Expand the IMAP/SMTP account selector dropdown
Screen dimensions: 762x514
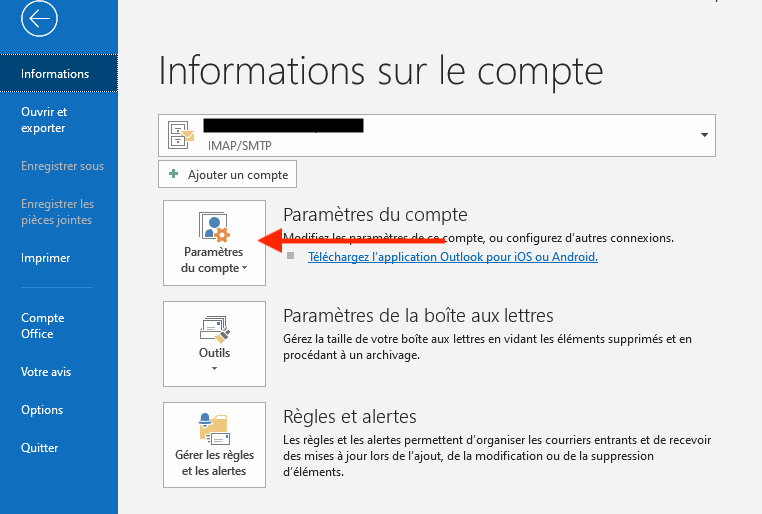pos(704,135)
